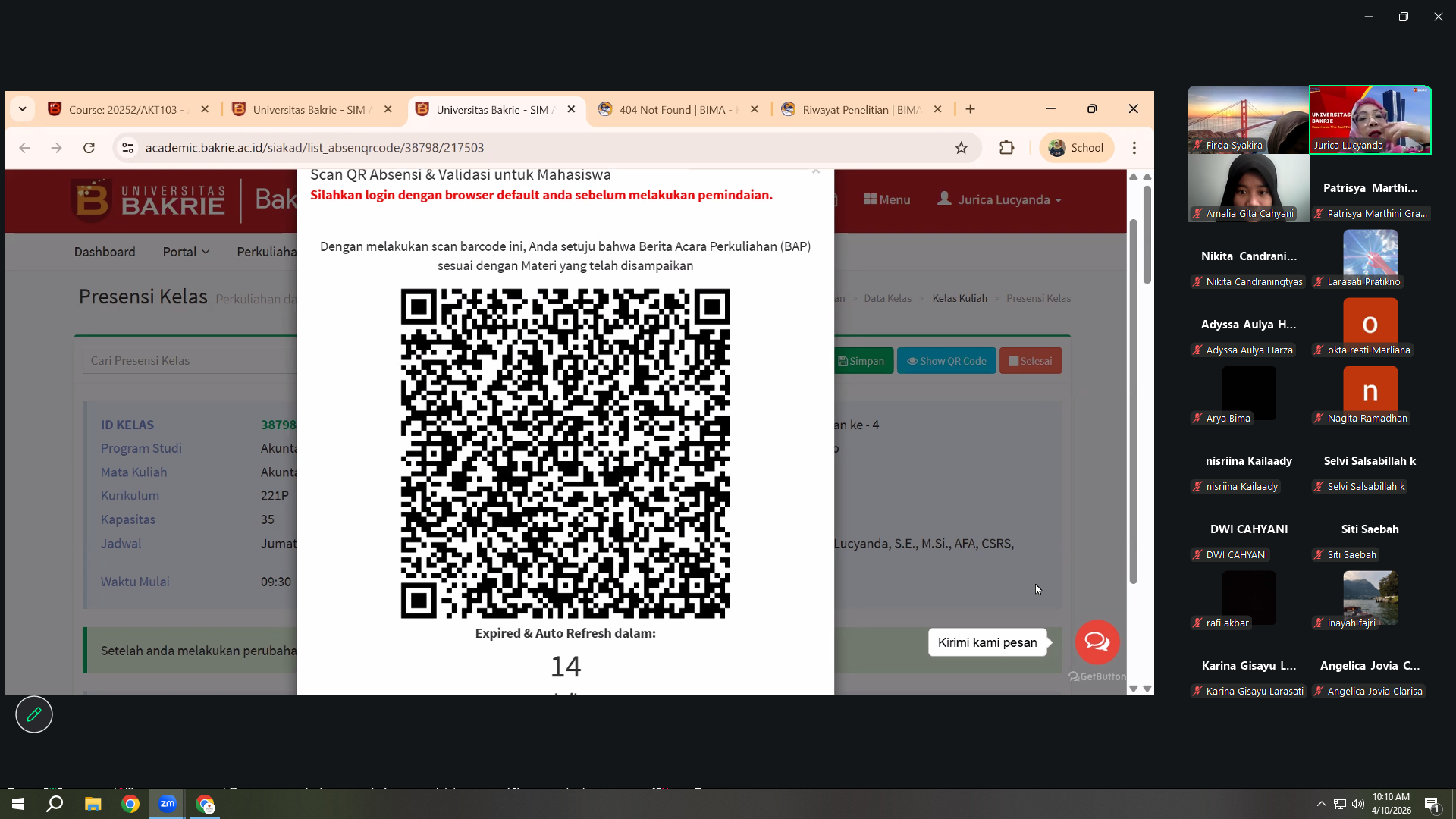Viewport: 1456px width, 819px height.
Task: Open the Menu grid link
Action: (x=887, y=199)
